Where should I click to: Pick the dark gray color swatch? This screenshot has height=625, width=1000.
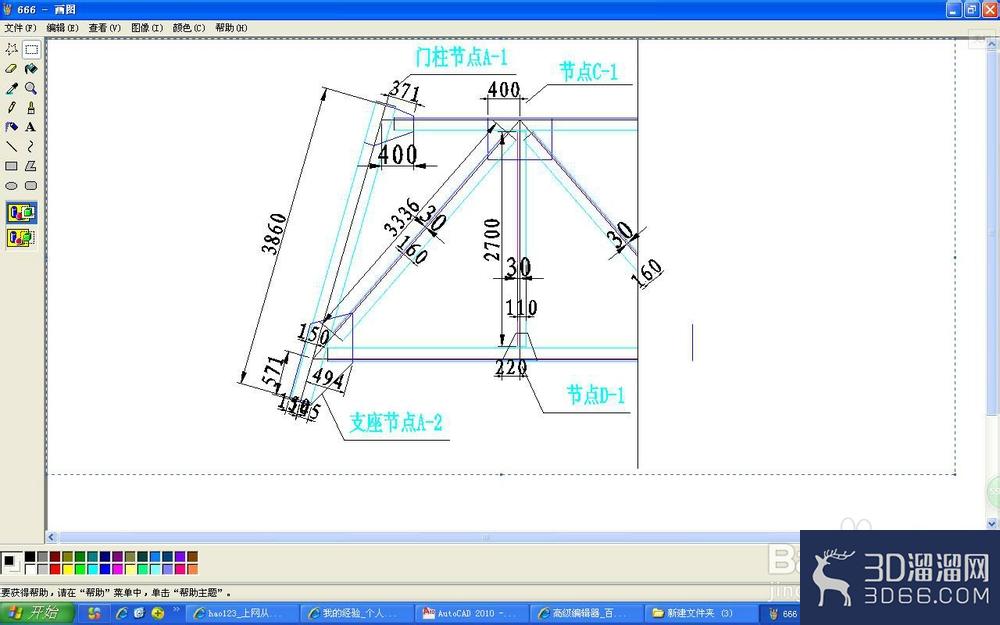click(43, 557)
